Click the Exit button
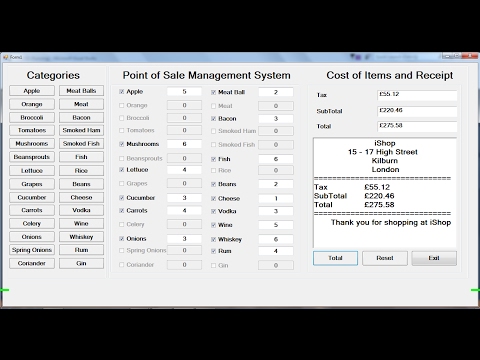 pyautogui.click(x=434, y=258)
